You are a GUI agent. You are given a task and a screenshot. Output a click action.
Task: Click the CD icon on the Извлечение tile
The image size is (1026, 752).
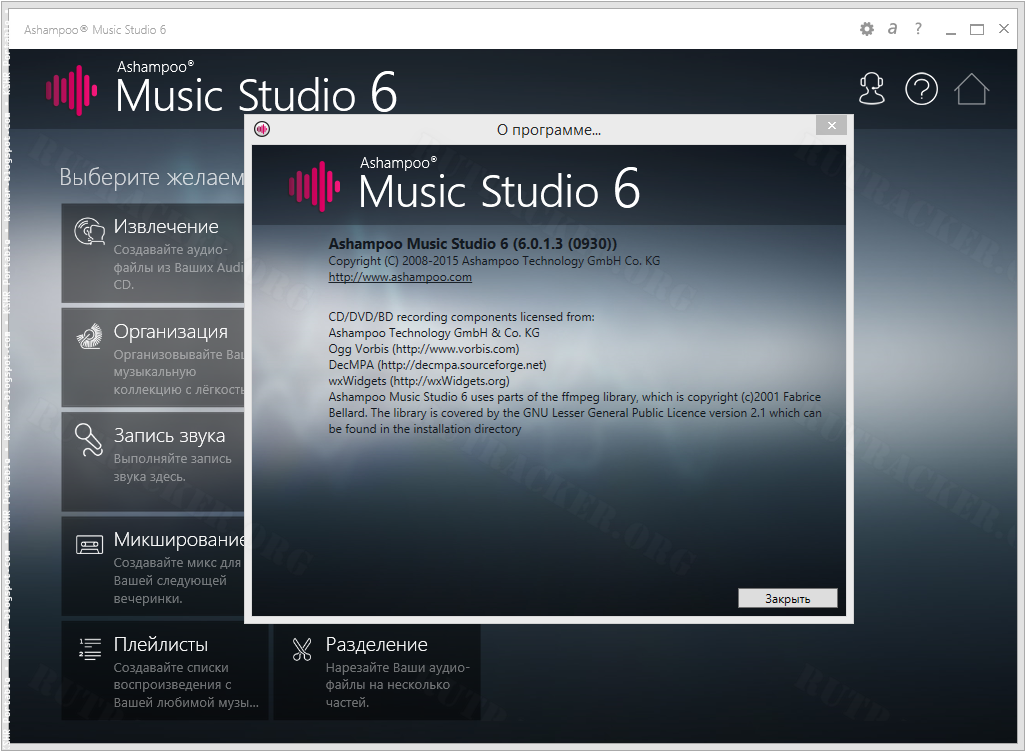[91, 232]
